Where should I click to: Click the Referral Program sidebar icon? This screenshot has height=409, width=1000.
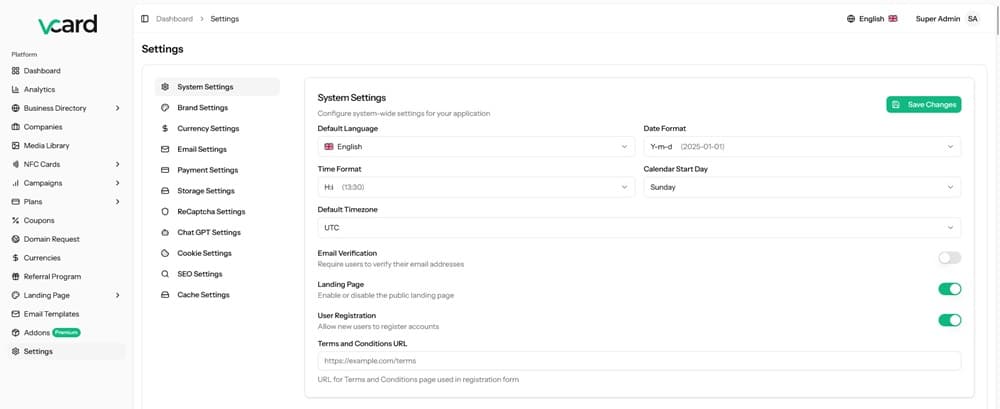[15, 277]
